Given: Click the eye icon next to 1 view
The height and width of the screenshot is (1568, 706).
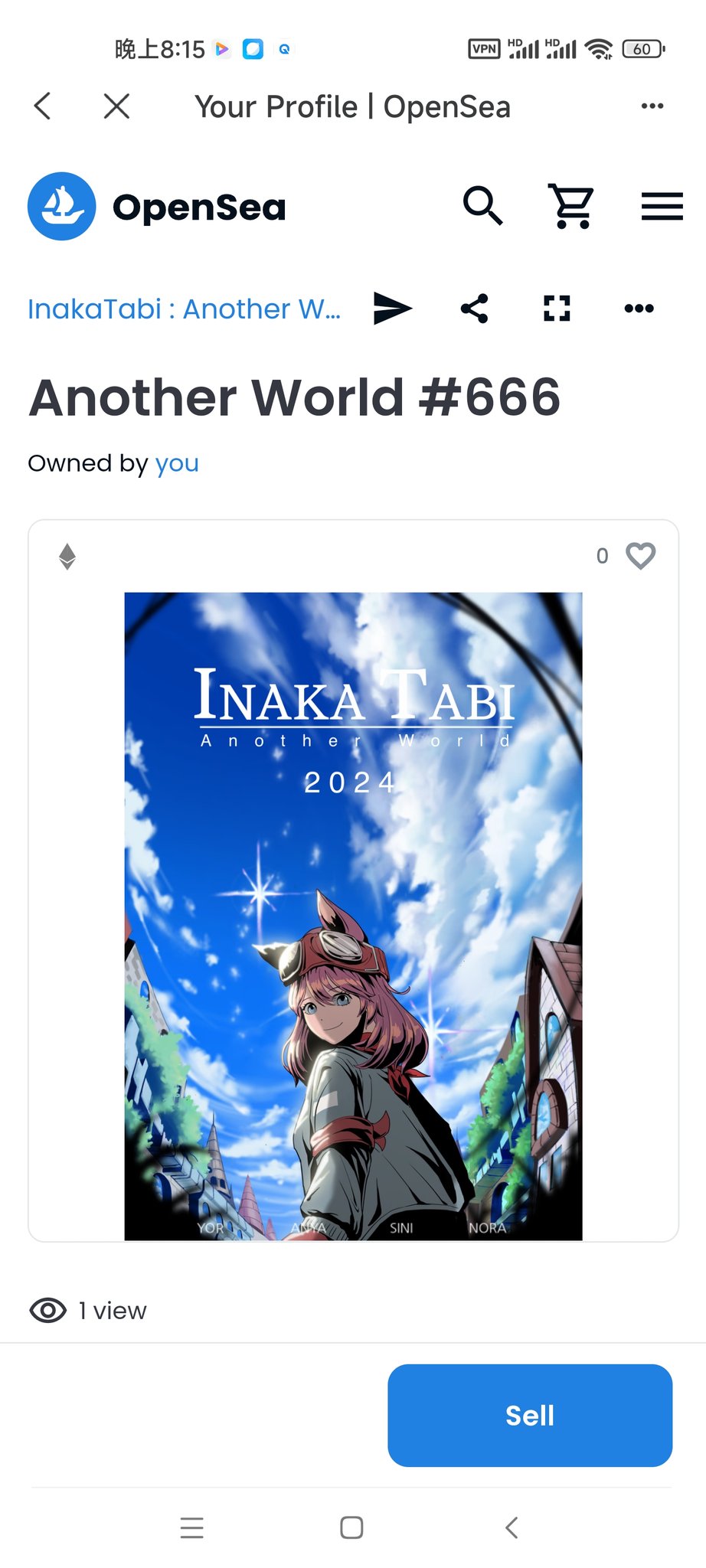Looking at the screenshot, I should coord(47,1311).
